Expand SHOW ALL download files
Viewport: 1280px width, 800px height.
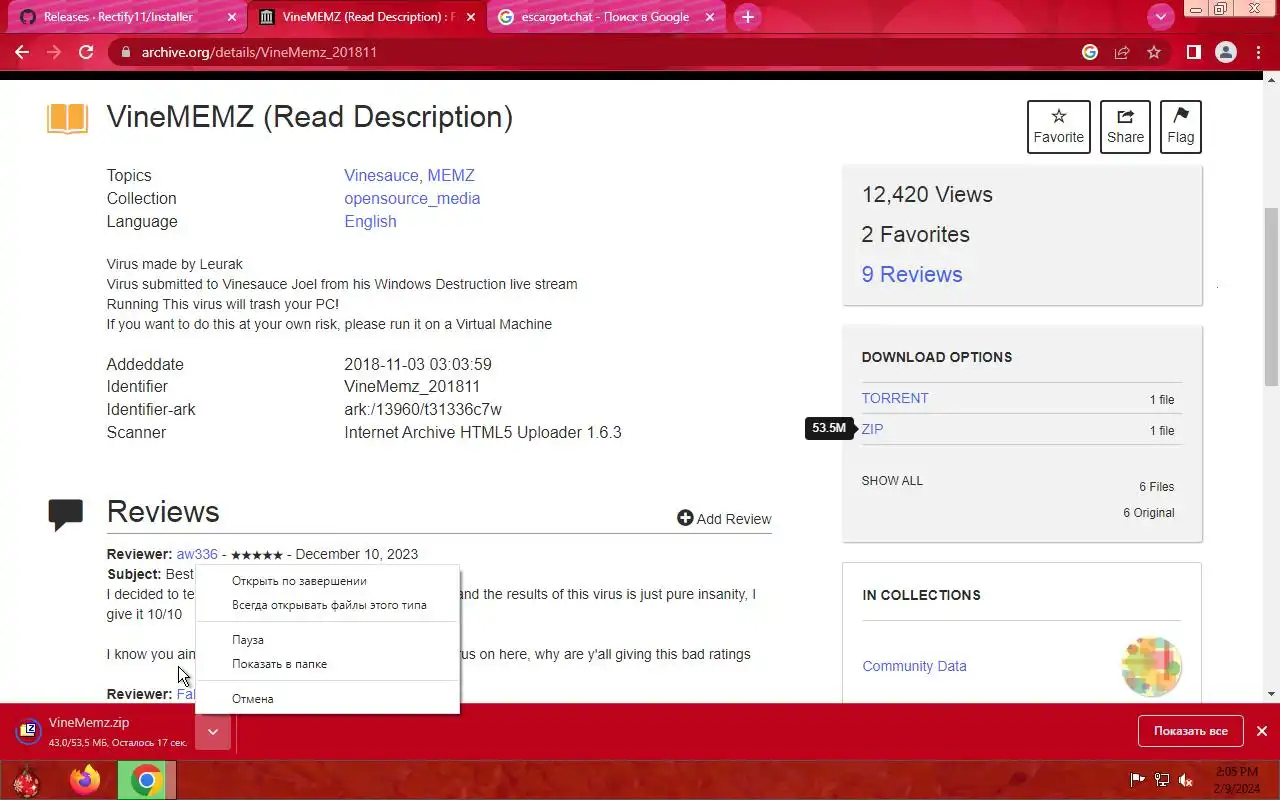pyautogui.click(x=892, y=481)
